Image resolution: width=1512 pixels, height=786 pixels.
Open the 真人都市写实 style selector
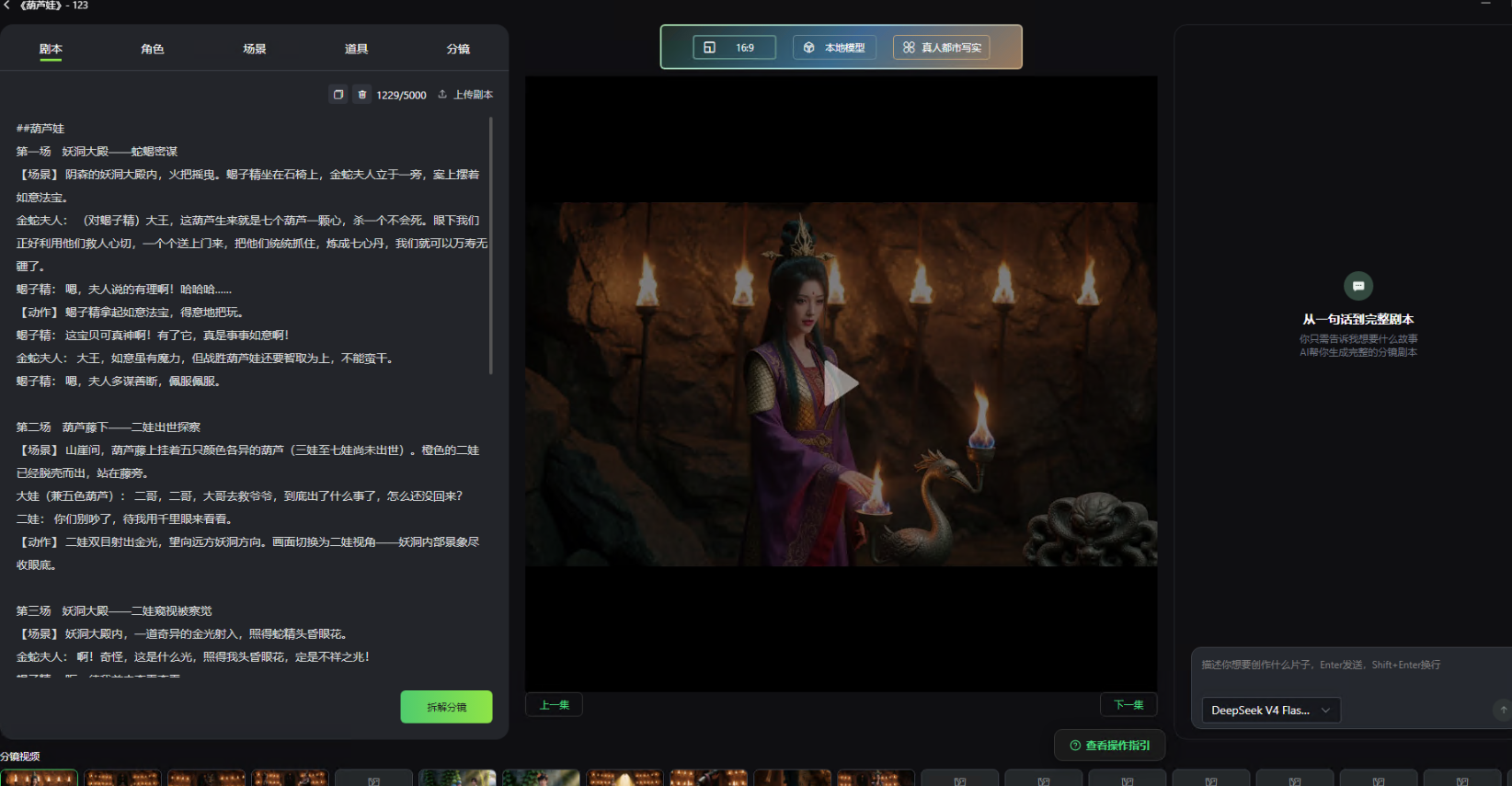click(x=941, y=48)
